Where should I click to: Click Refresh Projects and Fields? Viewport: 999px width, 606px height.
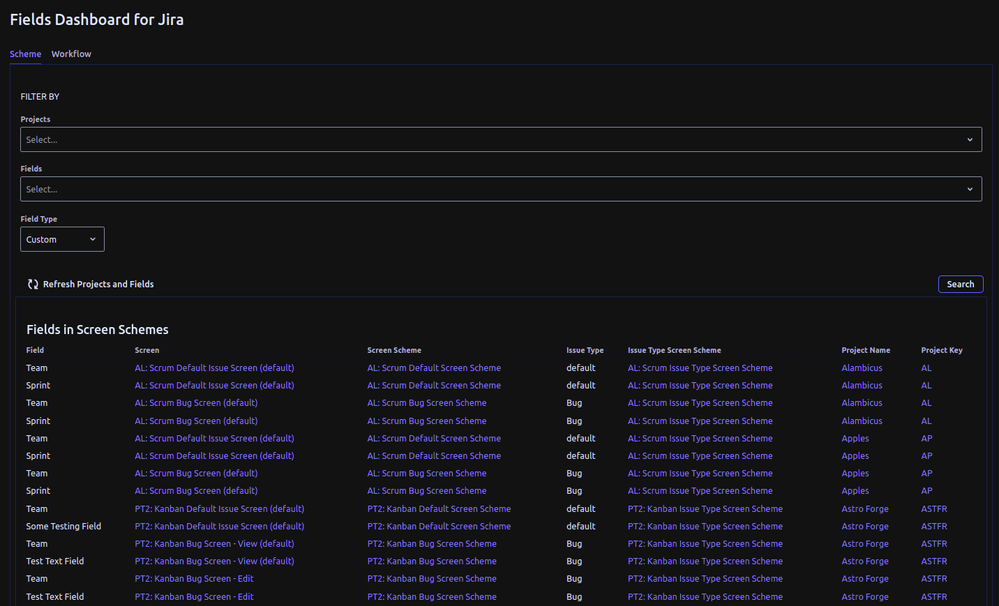(x=97, y=284)
